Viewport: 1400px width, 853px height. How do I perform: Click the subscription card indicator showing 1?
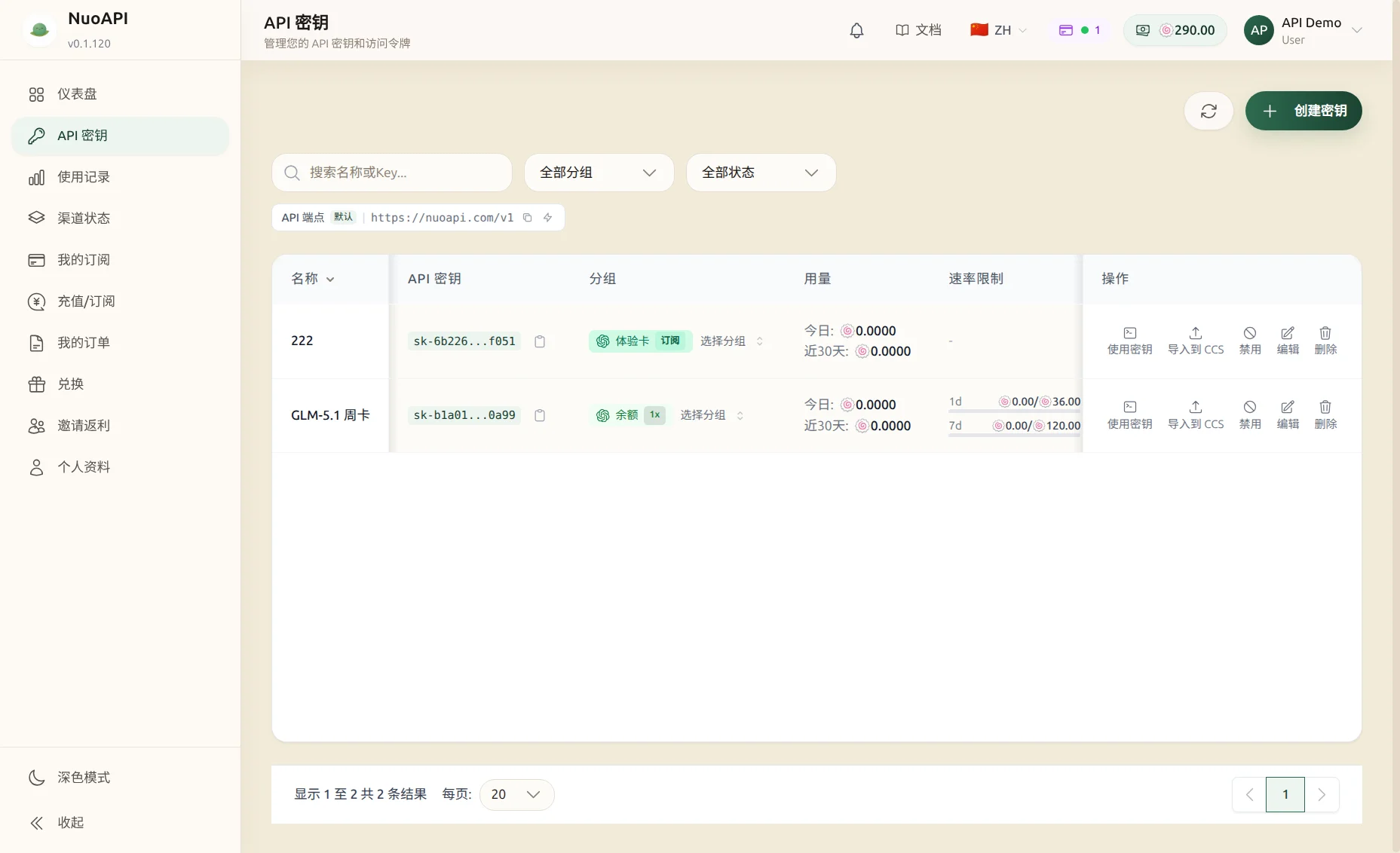[x=1080, y=30]
